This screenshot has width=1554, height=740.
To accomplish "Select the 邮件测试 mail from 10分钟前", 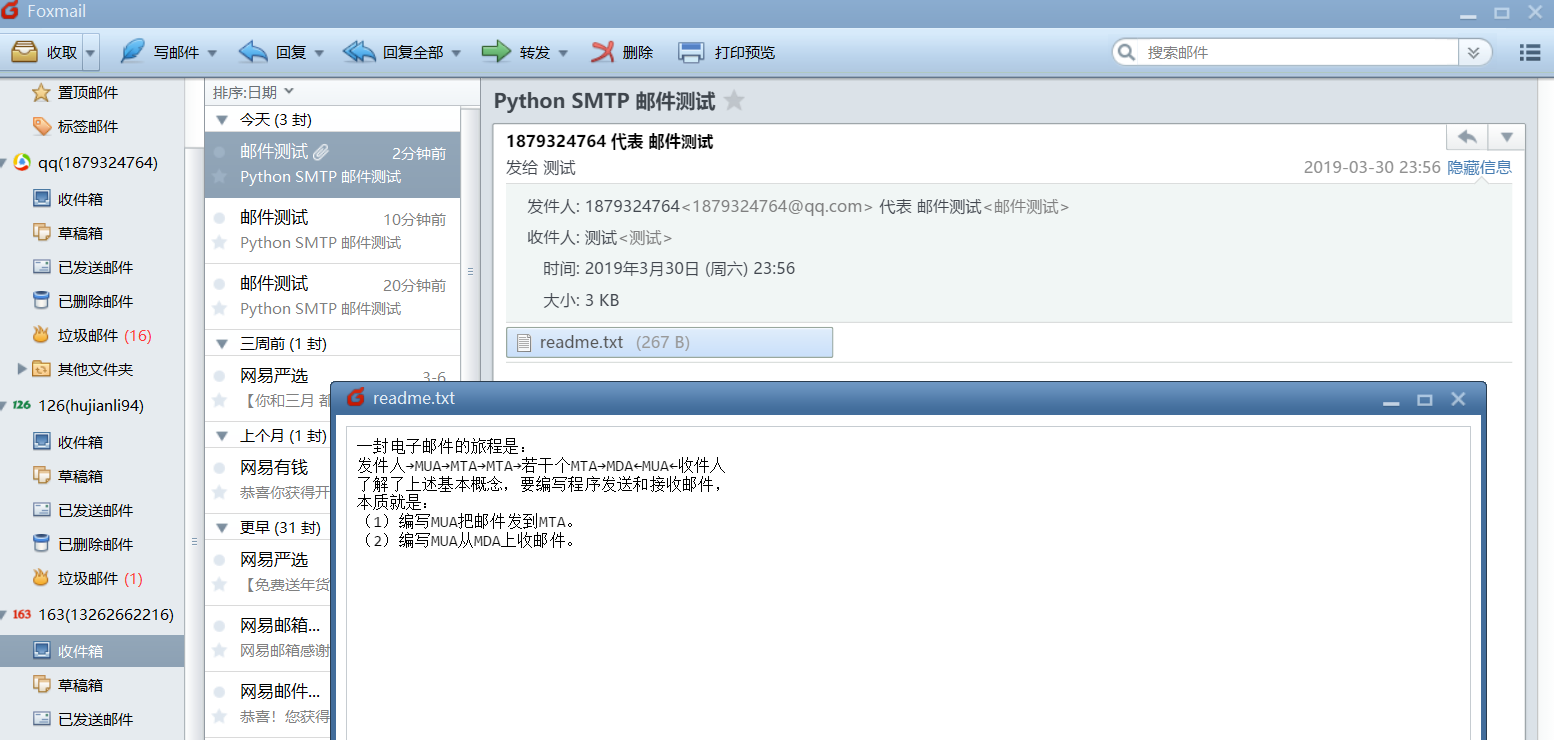I will (332, 230).
